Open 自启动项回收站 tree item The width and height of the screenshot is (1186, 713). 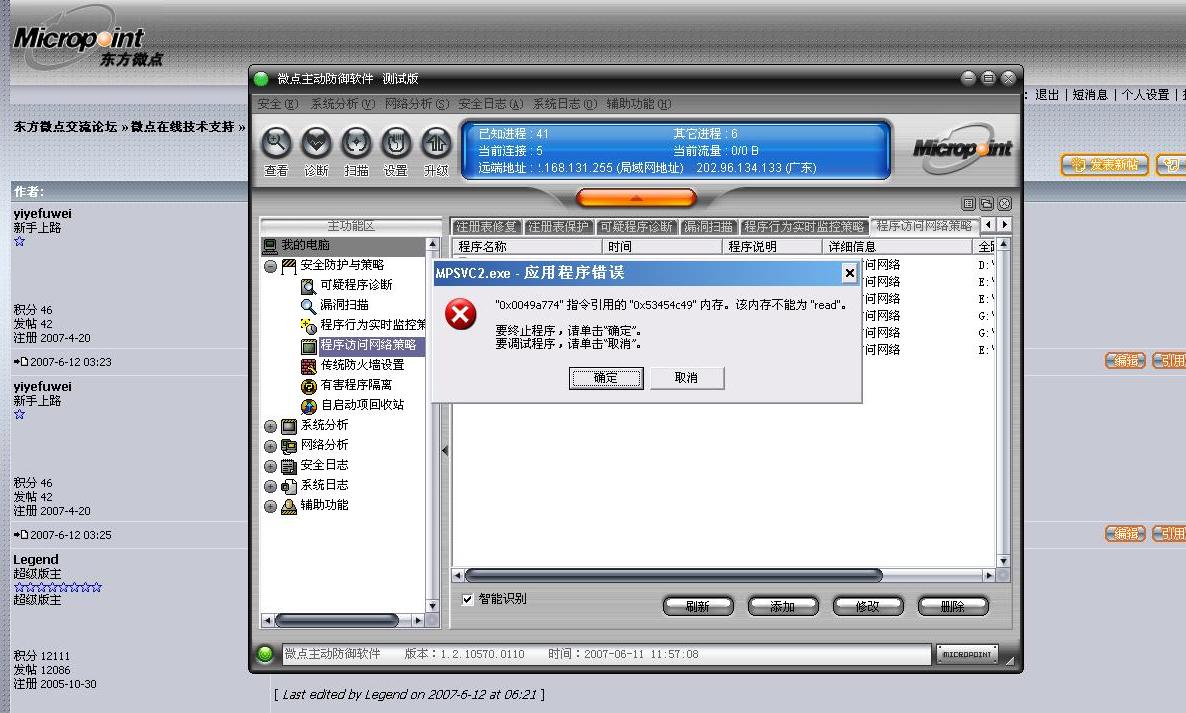362,405
